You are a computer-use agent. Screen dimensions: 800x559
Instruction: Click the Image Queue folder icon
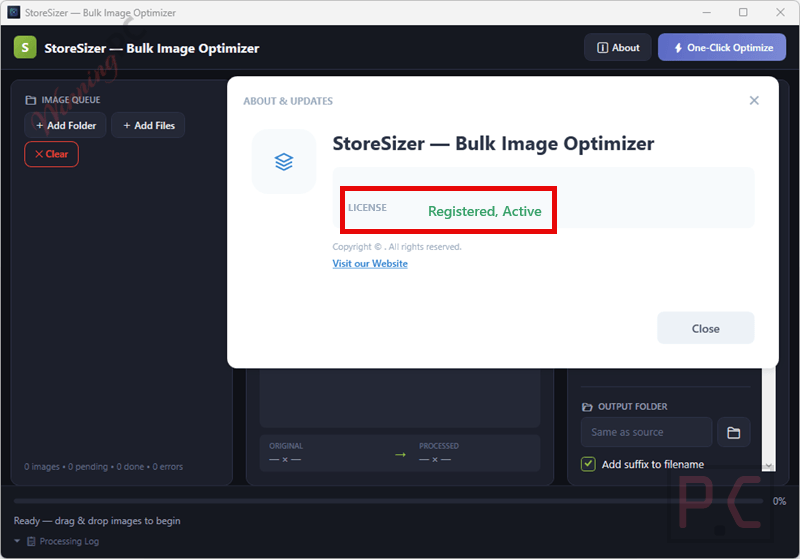(x=31, y=100)
